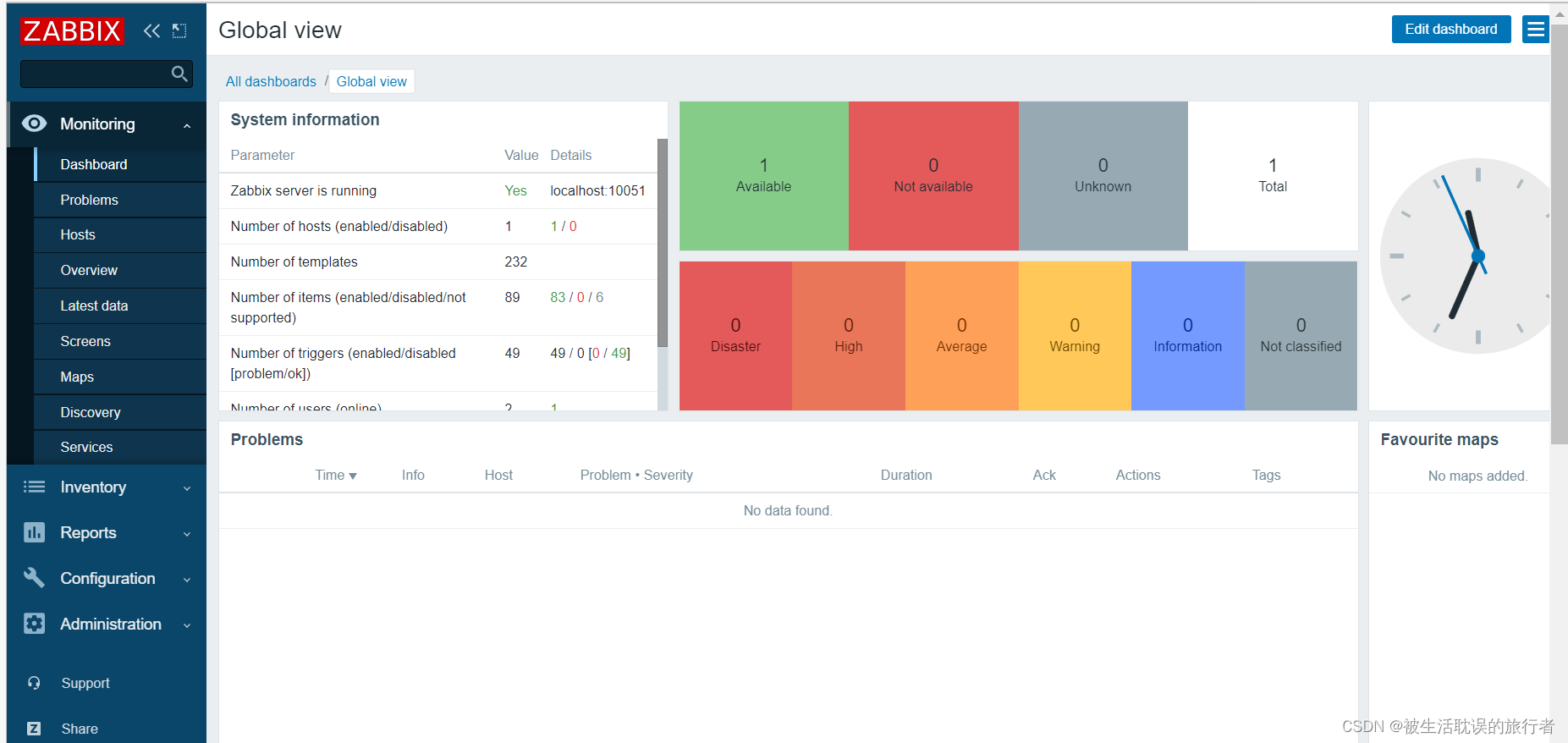1568x743 pixels.
Task: Click the Monitoring eye icon
Action: (x=34, y=124)
